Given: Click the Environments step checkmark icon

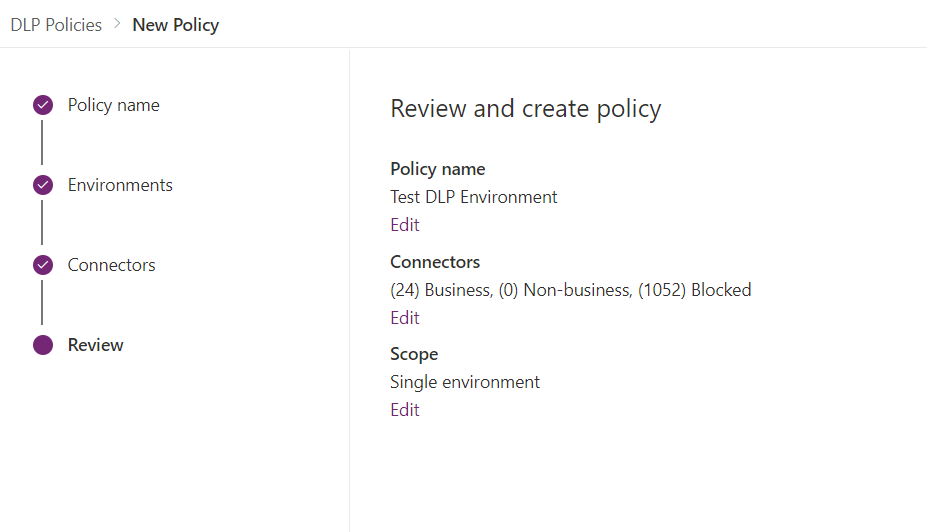Looking at the screenshot, I should point(42,185).
